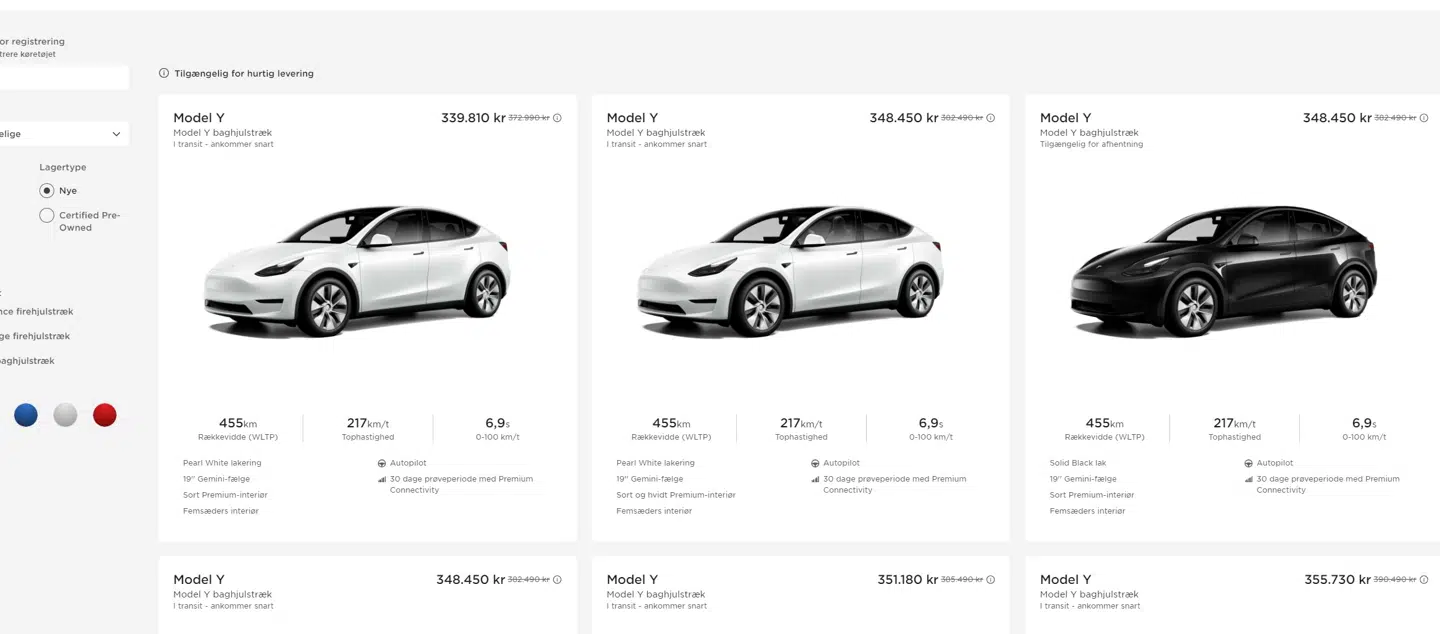The height and width of the screenshot is (634, 1440).
Task: Open the first Model Y listing card
Action: (367, 280)
